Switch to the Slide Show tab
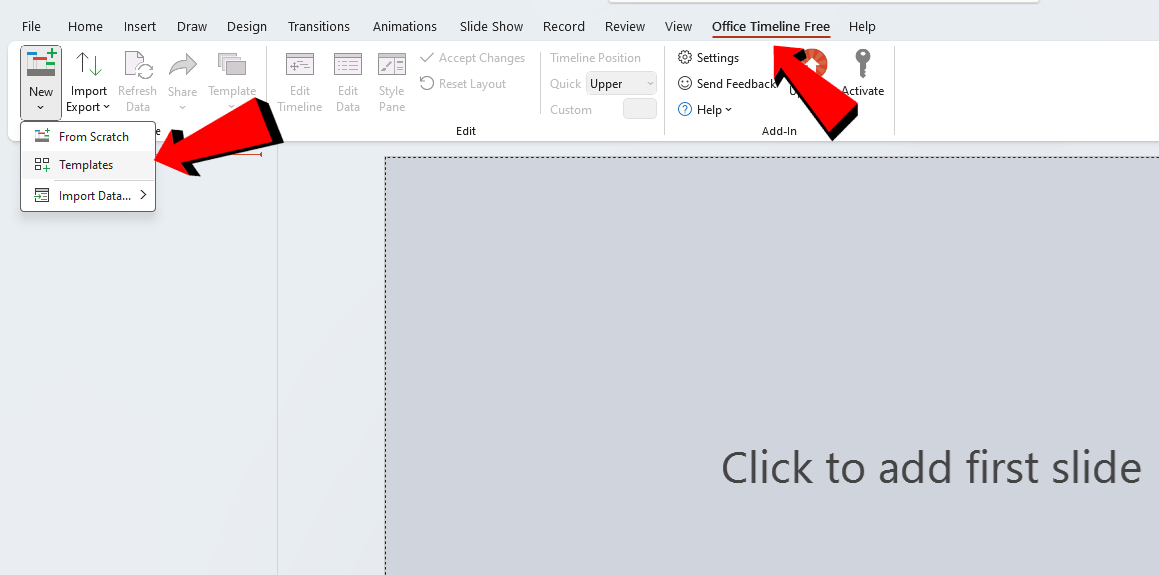1159x575 pixels. (x=492, y=27)
